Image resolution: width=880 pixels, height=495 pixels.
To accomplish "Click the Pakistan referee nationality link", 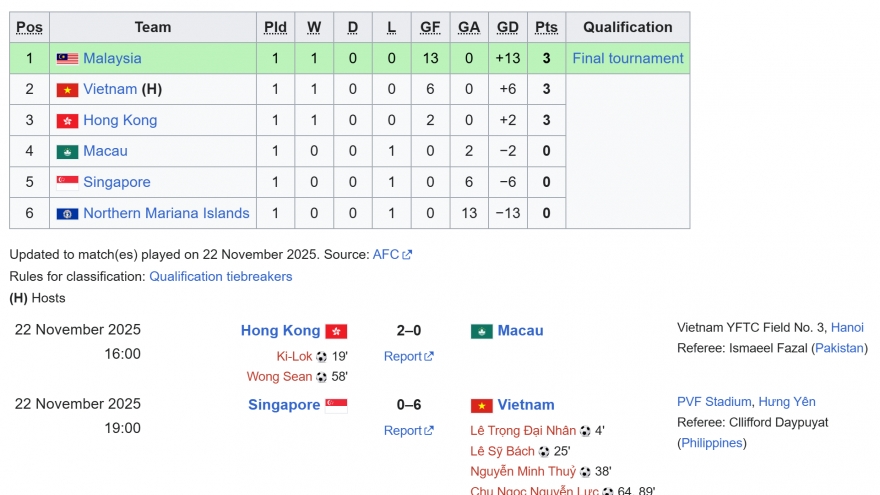I will (x=840, y=348).
